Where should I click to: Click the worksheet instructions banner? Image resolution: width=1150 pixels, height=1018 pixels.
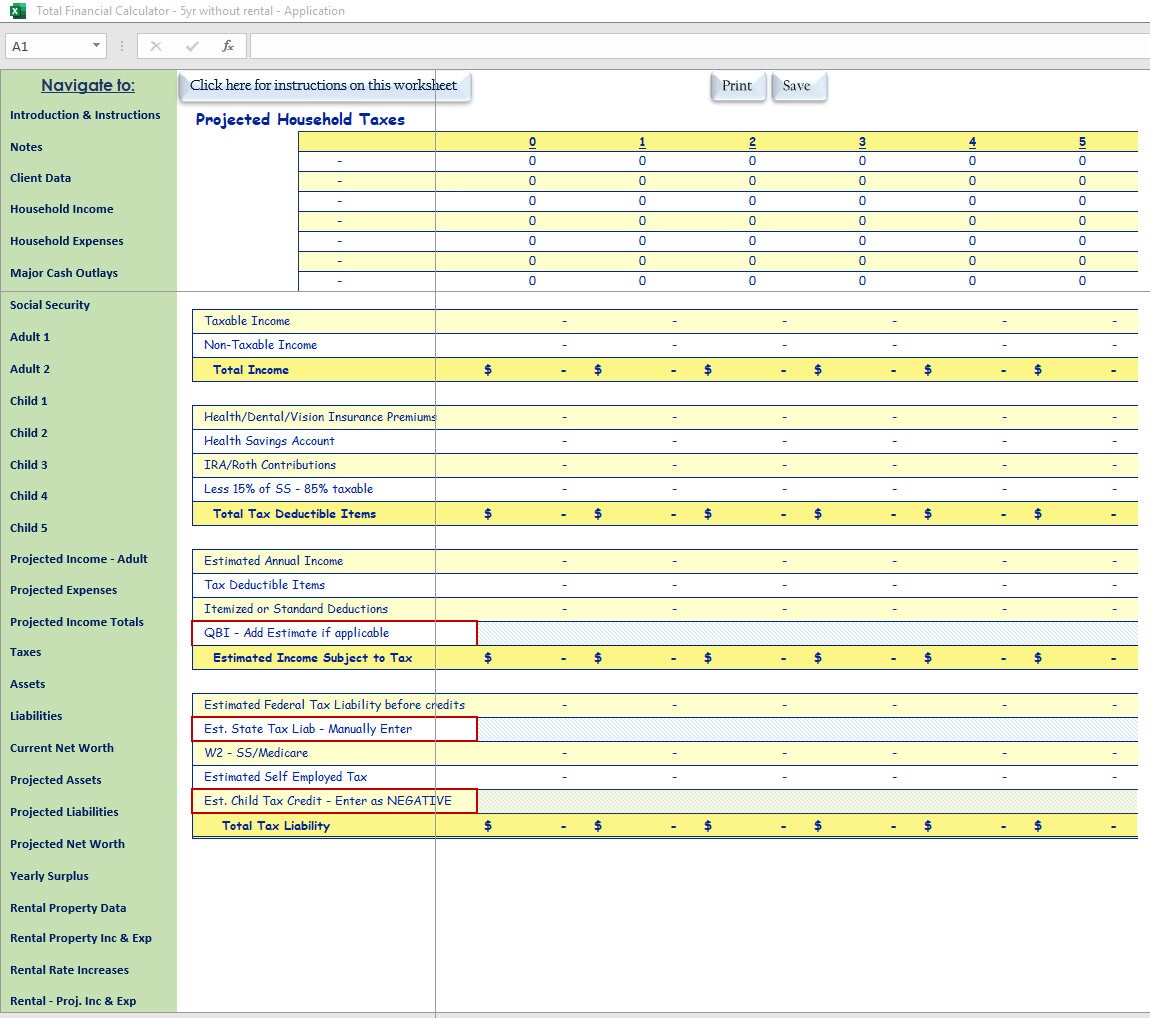324,86
